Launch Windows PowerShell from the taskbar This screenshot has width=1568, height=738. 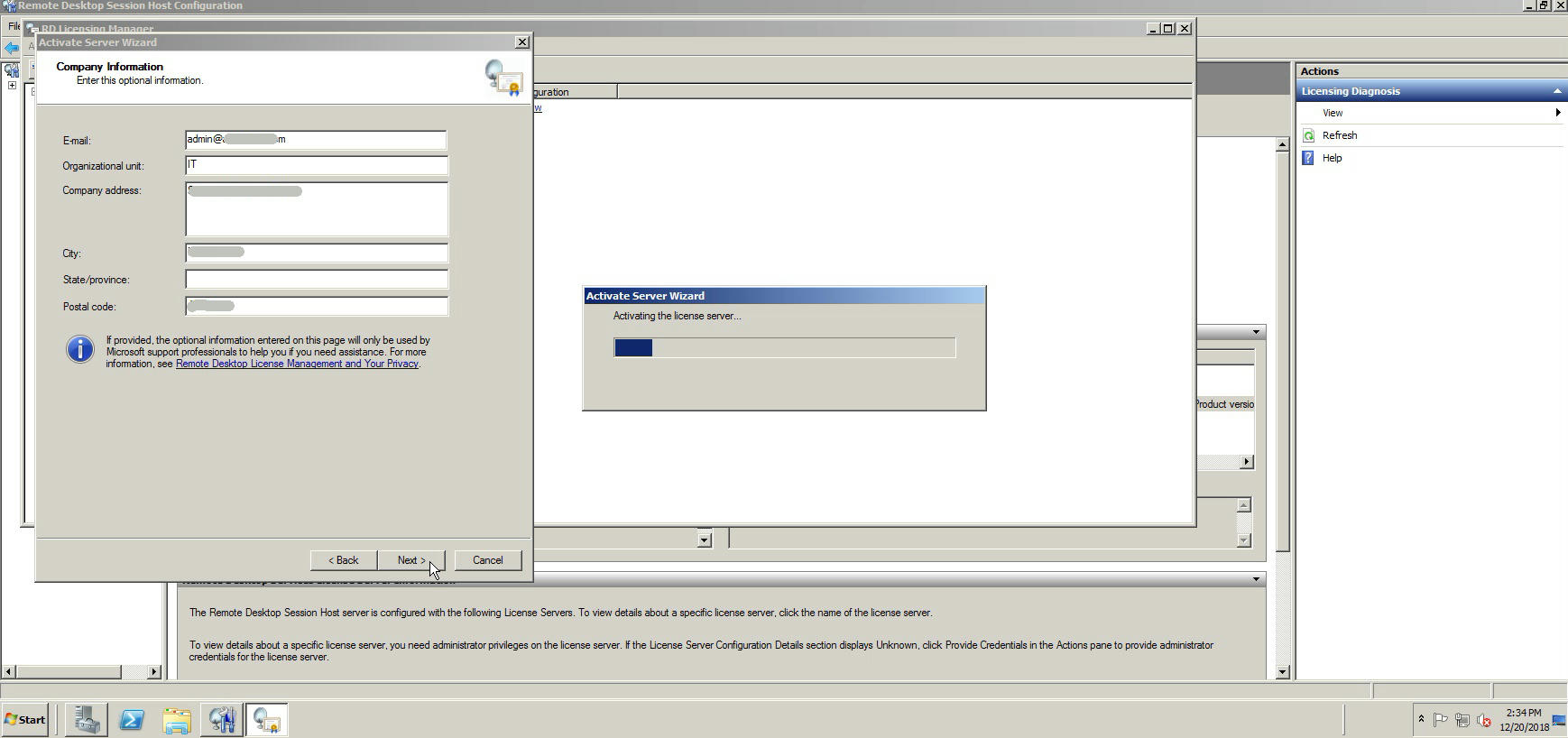pyautogui.click(x=132, y=719)
